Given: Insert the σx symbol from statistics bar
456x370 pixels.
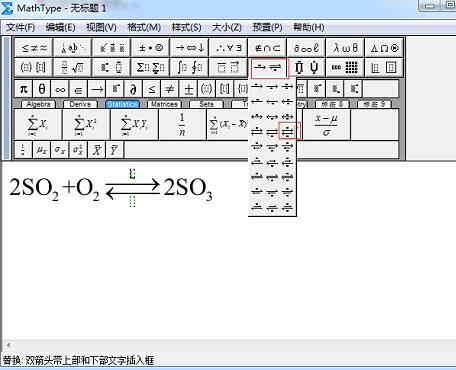Looking at the screenshot, I should click(60, 150).
